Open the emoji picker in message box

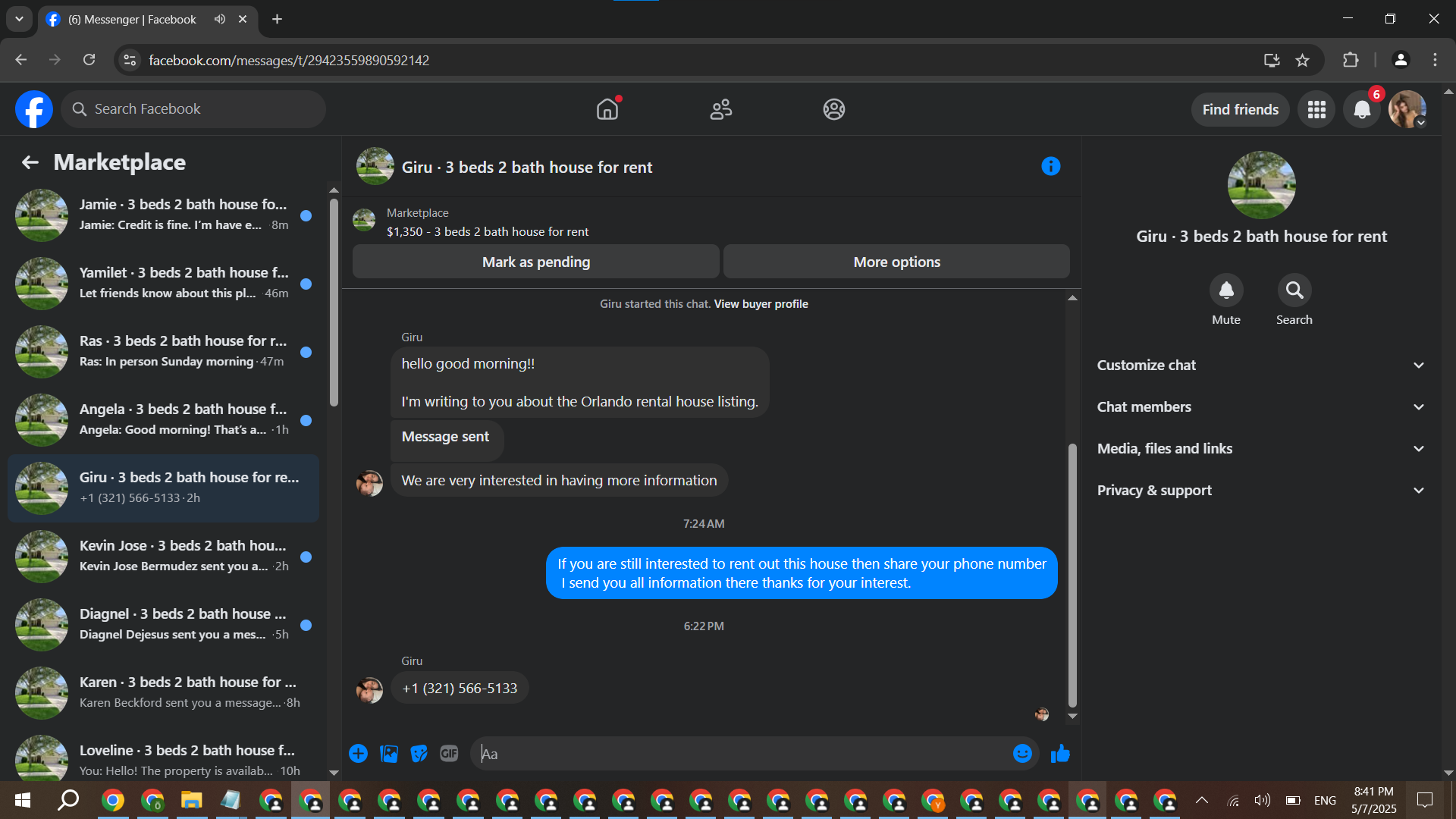coord(1022,753)
